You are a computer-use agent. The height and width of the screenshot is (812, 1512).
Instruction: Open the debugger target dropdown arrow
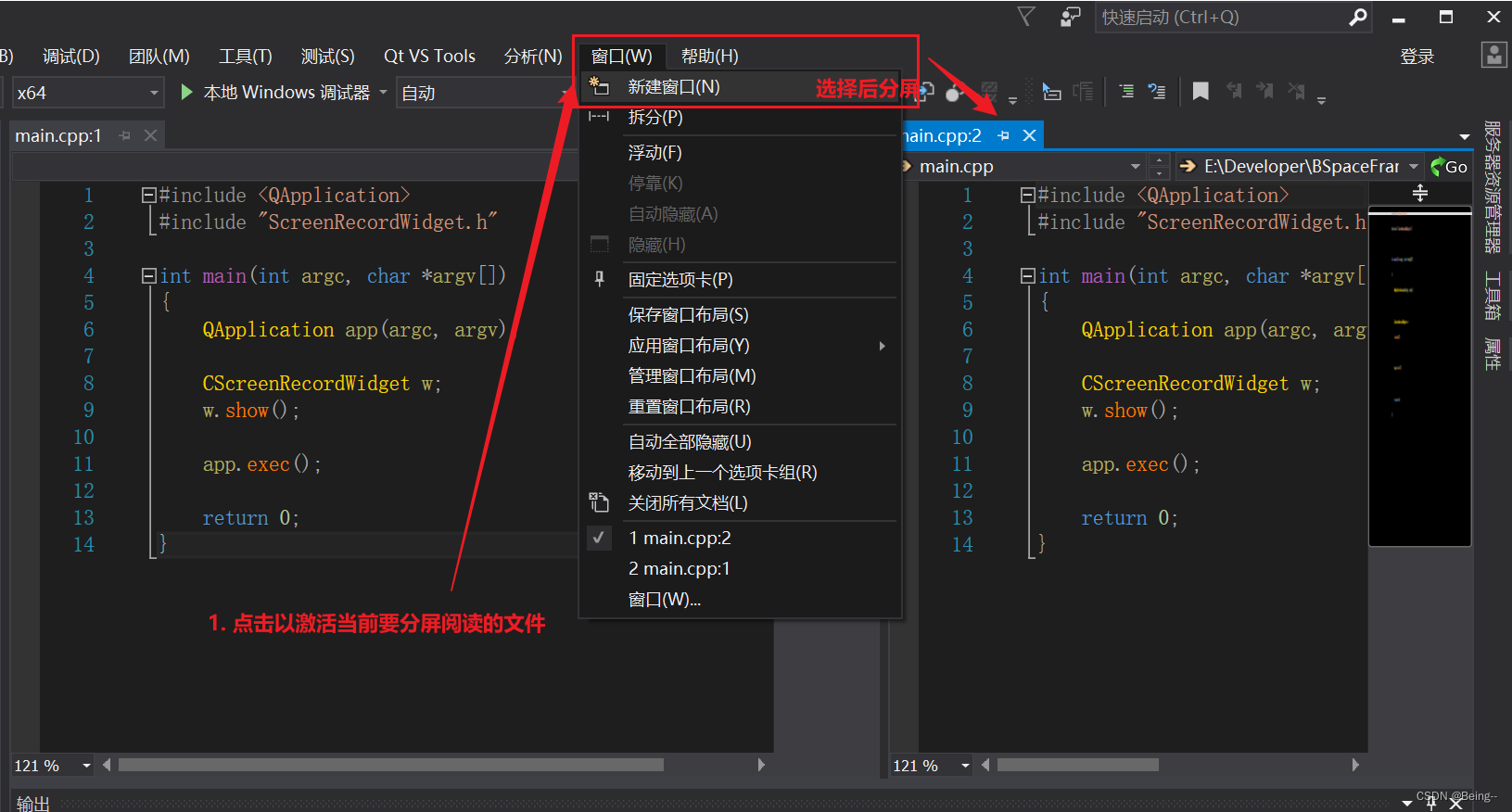[383, 92]
